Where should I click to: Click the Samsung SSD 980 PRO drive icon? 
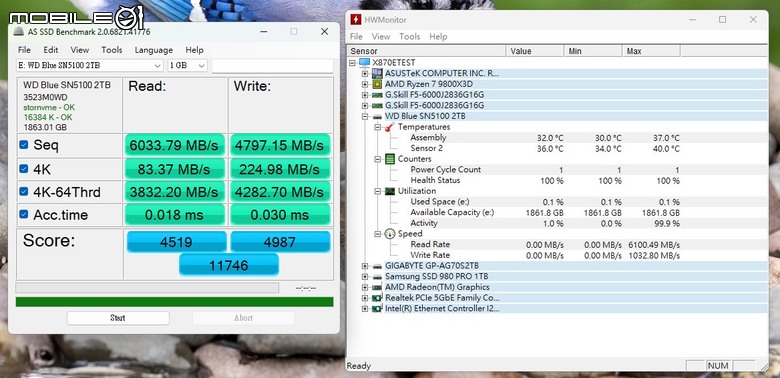(378, 277)
